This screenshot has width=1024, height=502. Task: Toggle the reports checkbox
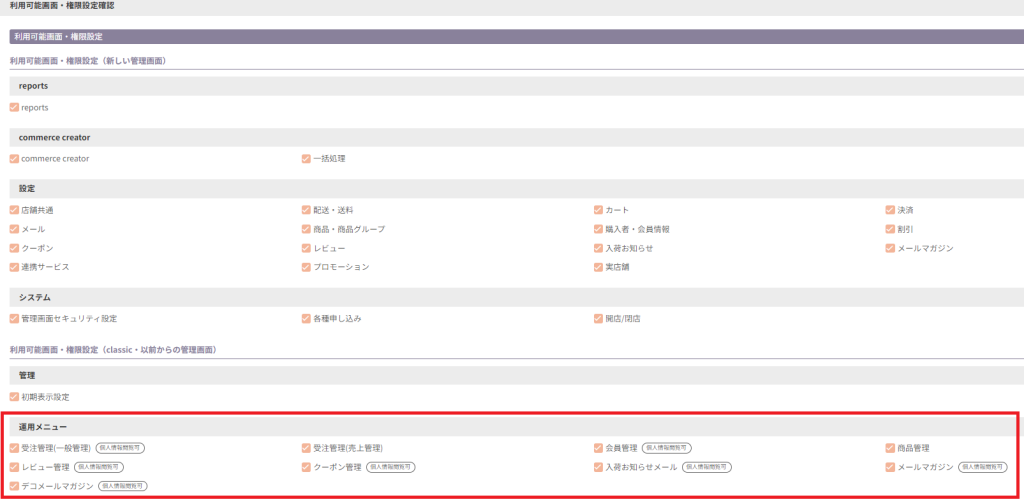click(x=14, y=107)
